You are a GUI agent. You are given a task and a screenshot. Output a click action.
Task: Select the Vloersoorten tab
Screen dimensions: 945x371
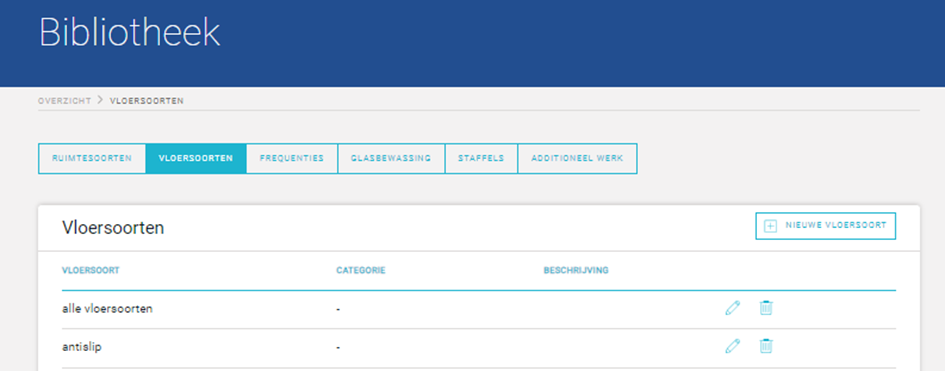click(x=196, y=158)
